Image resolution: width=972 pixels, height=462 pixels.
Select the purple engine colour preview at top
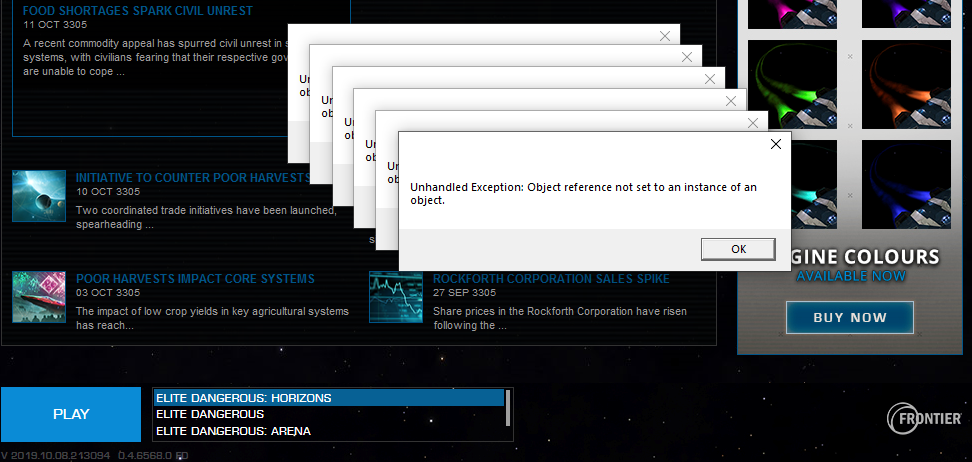pyautogui.click(x=906, y=14)
